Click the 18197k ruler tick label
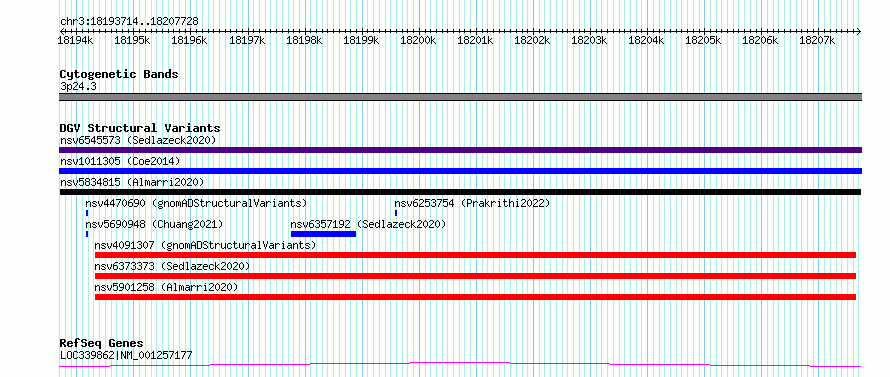 point(247,40)
